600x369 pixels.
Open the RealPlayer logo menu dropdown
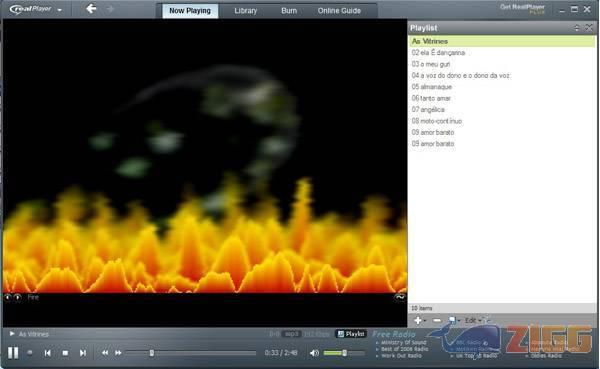click(x=60, y=10)
